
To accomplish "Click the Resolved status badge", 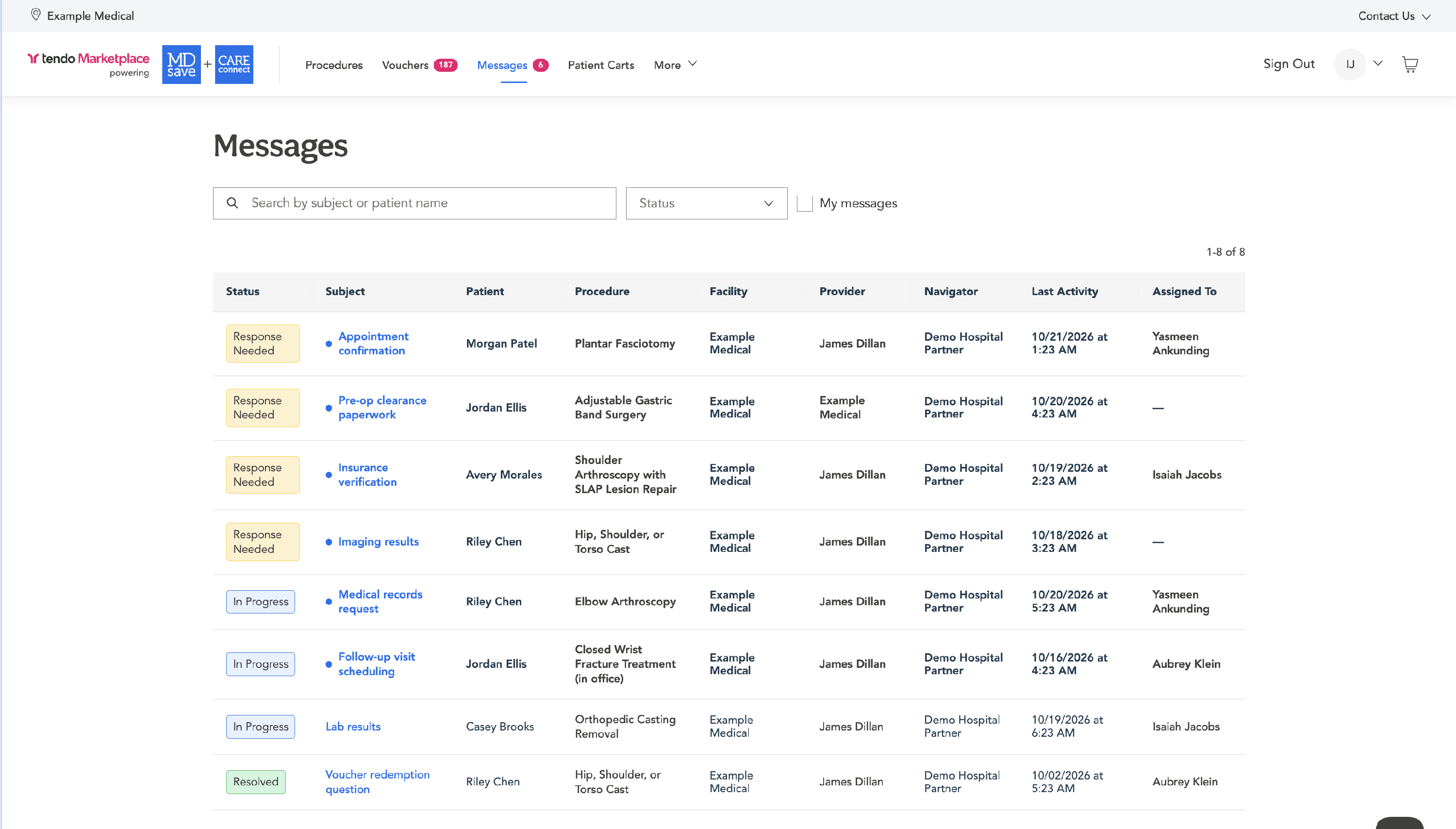I will coord(256,782).
